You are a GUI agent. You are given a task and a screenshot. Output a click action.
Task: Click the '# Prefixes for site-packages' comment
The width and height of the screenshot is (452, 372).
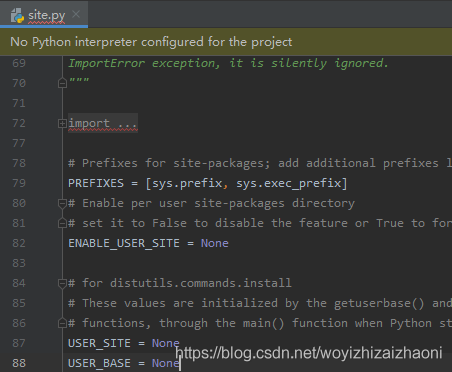pos(260,163)
